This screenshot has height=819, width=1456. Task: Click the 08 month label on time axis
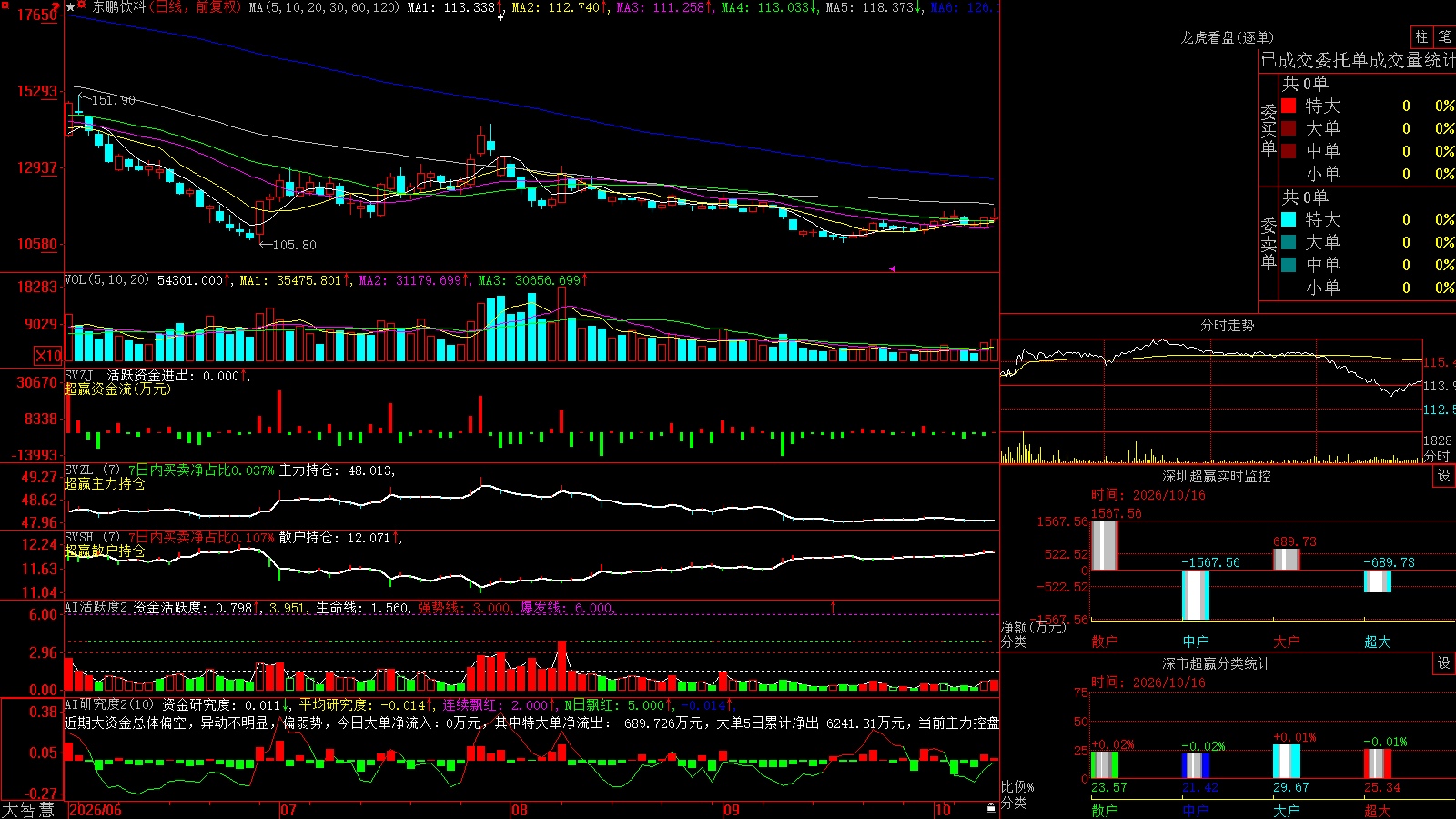click(520, 810)
